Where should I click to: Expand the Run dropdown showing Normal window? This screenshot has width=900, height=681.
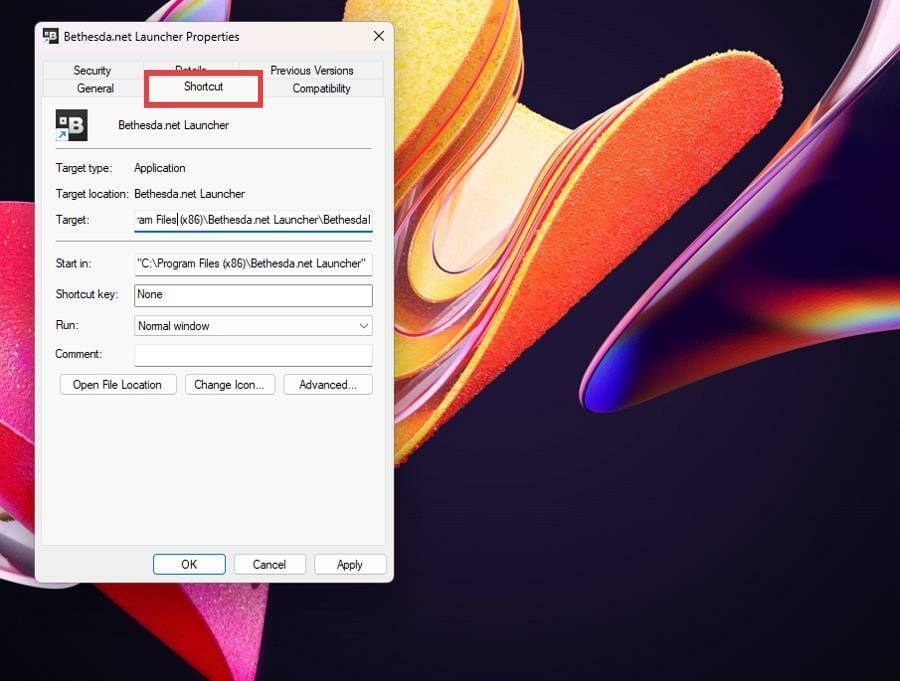253,326
